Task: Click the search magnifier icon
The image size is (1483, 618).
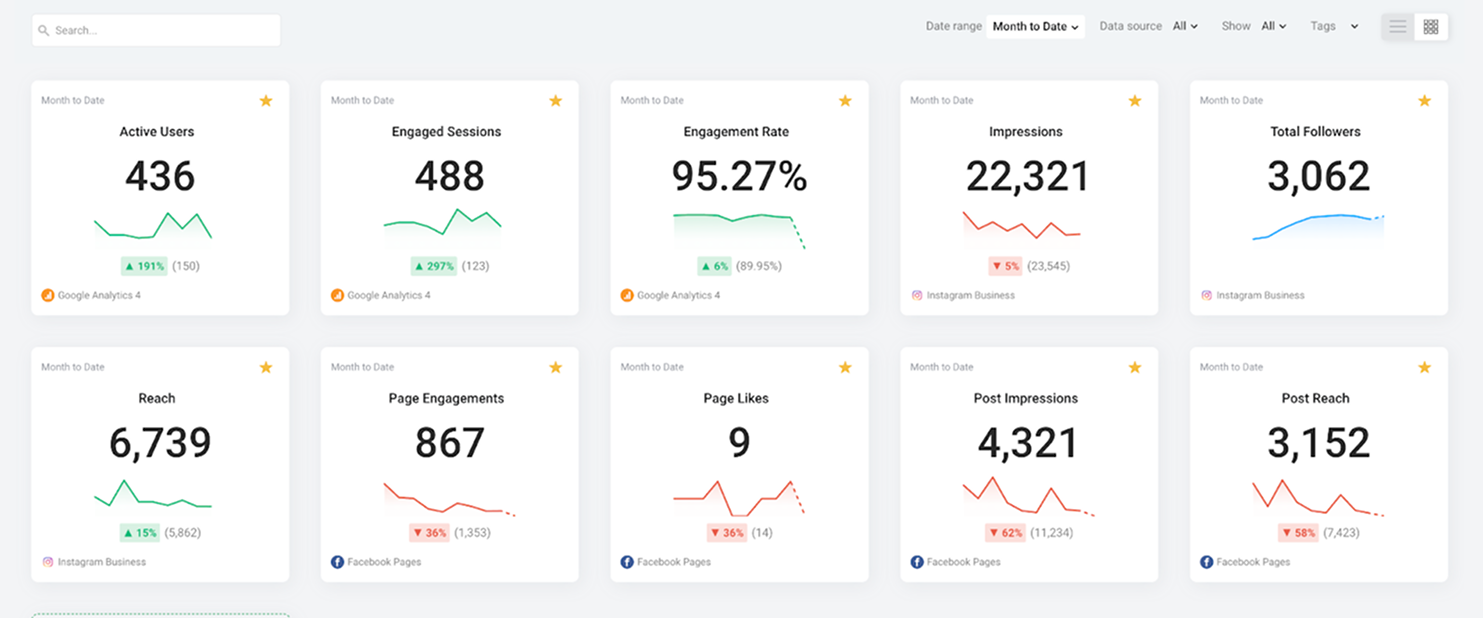Action: (x=44, y=31)
